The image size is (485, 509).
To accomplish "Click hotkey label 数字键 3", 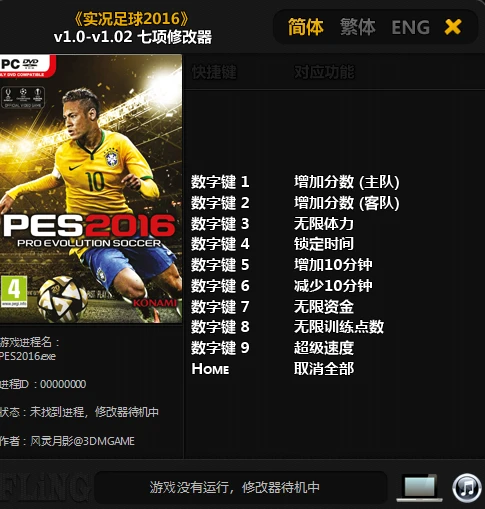I will (220, 223).
